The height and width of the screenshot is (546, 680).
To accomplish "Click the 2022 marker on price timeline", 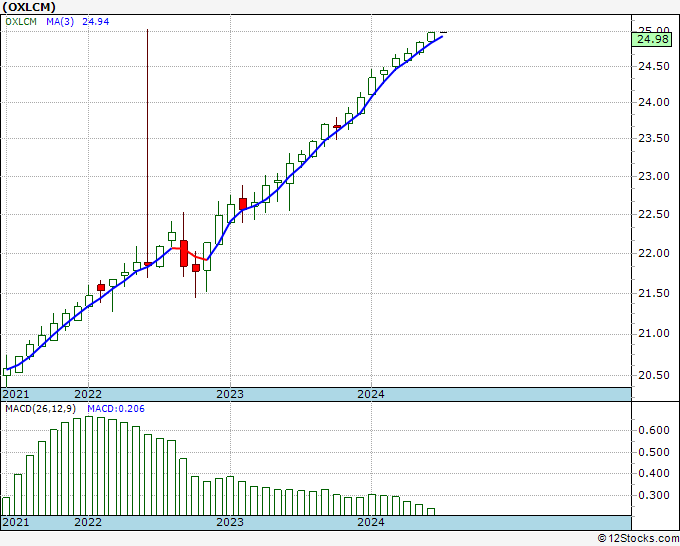I will click(x=88, y=394).
